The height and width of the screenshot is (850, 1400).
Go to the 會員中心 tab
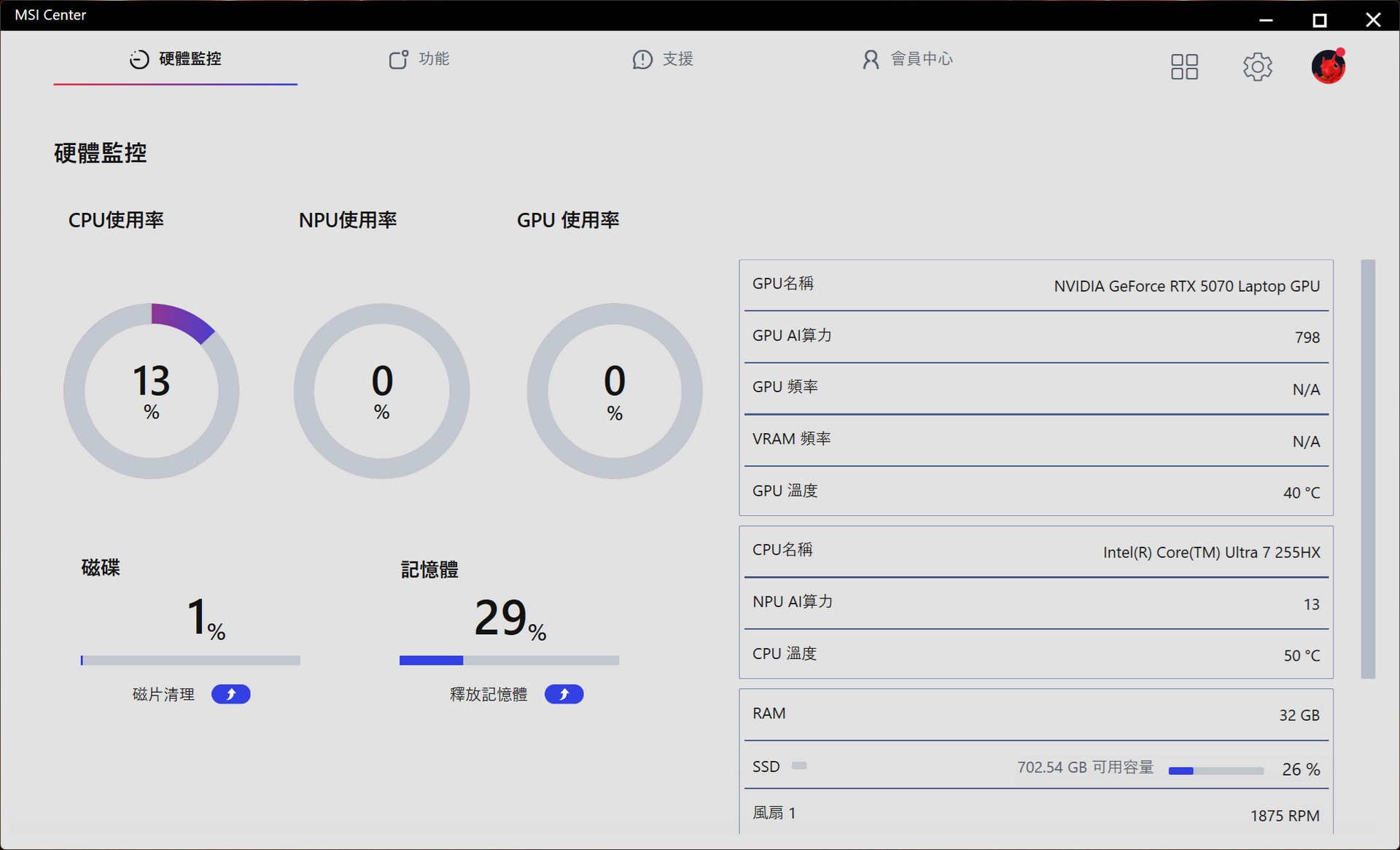(x=922, y=59)
